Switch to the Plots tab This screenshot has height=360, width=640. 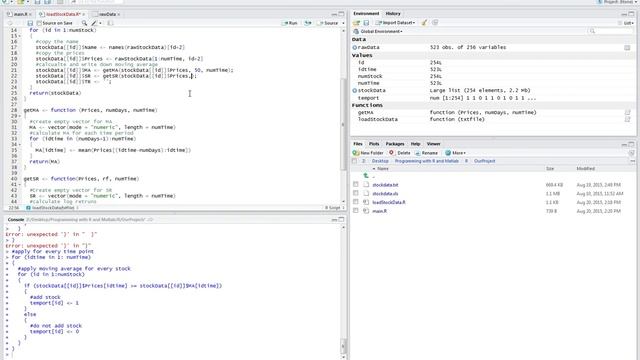[x=374, y=144]
